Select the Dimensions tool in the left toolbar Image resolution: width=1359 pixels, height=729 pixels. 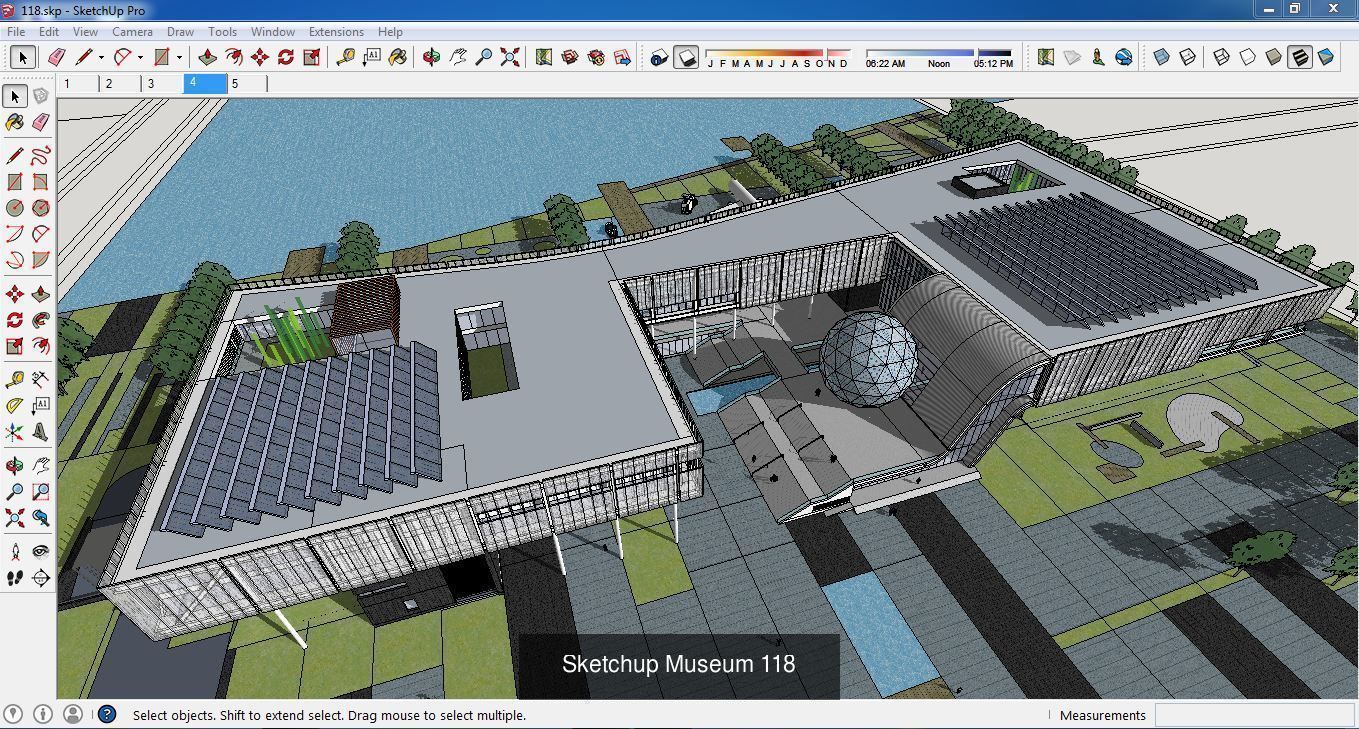(x=40, y=380)
